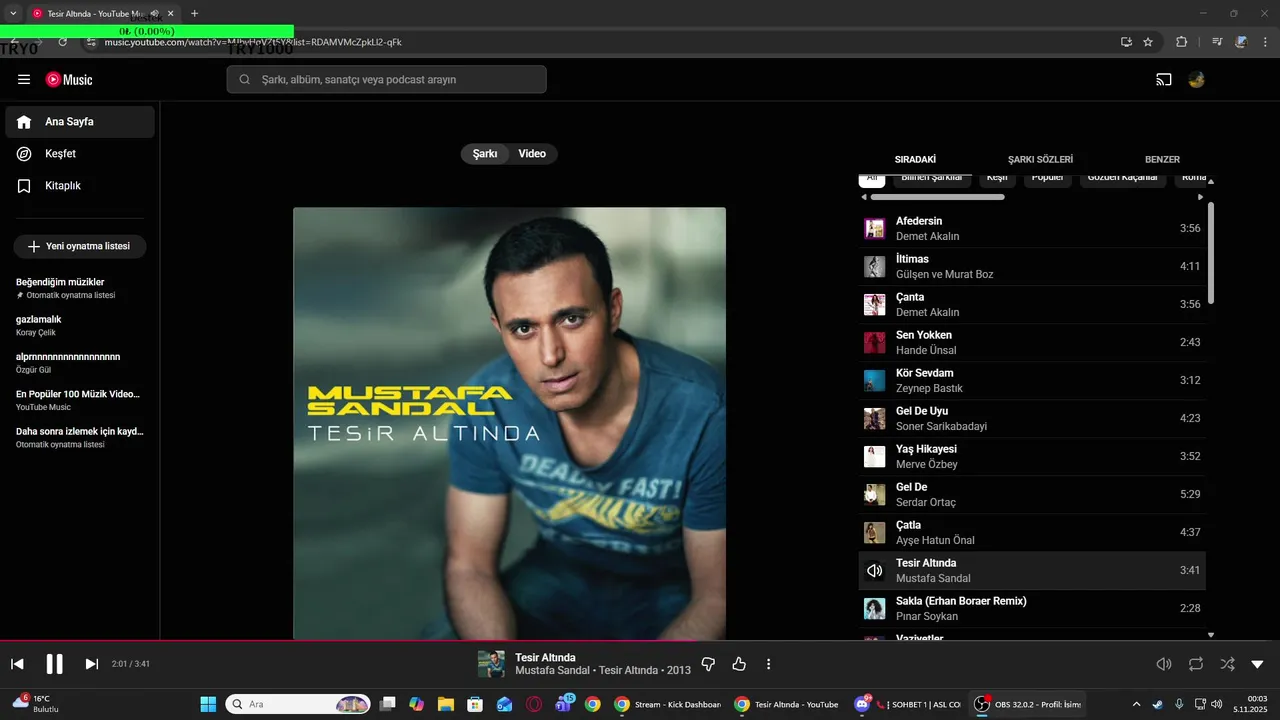Image resolution: width=1280 pixels, height=720 pixels.
Task: Open the alprnnnnnn playlist by Özgür Gül
Action: click(80, 363)
